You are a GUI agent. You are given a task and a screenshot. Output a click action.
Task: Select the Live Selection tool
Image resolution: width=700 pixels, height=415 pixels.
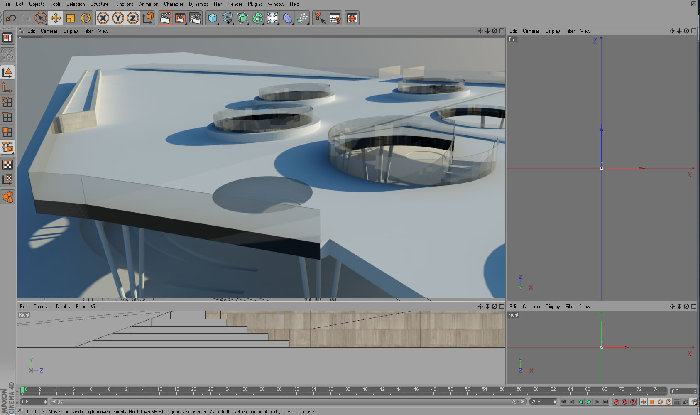point(41,18)
